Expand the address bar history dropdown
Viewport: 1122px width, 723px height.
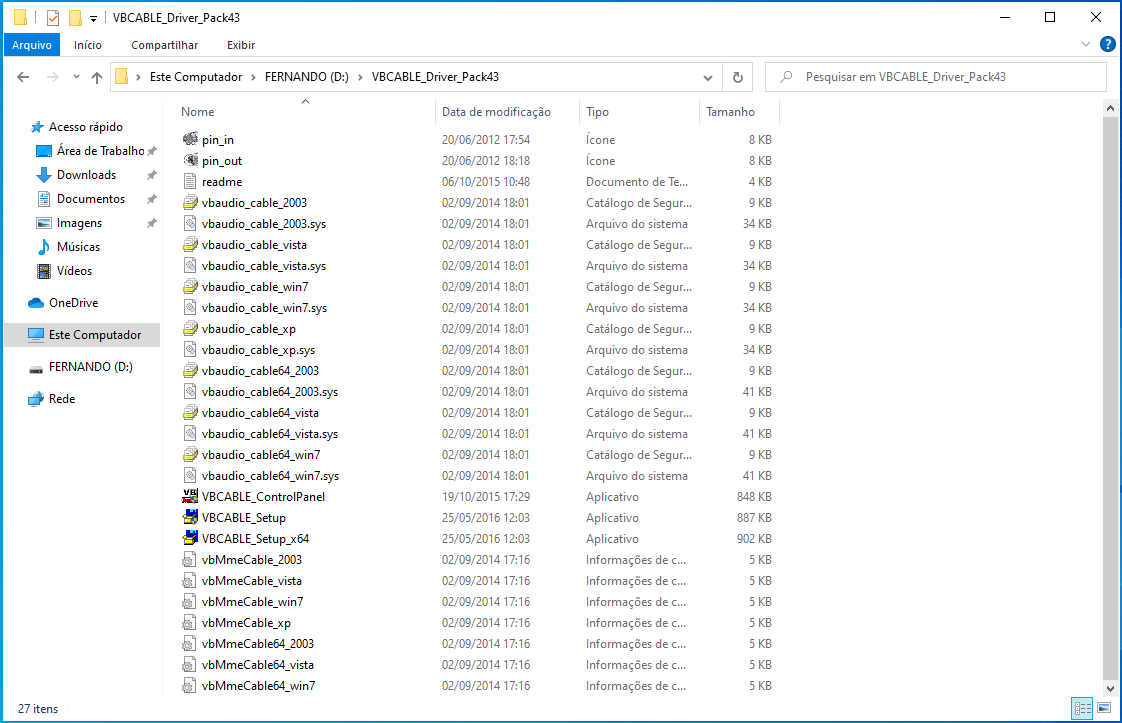click(708, 77)
